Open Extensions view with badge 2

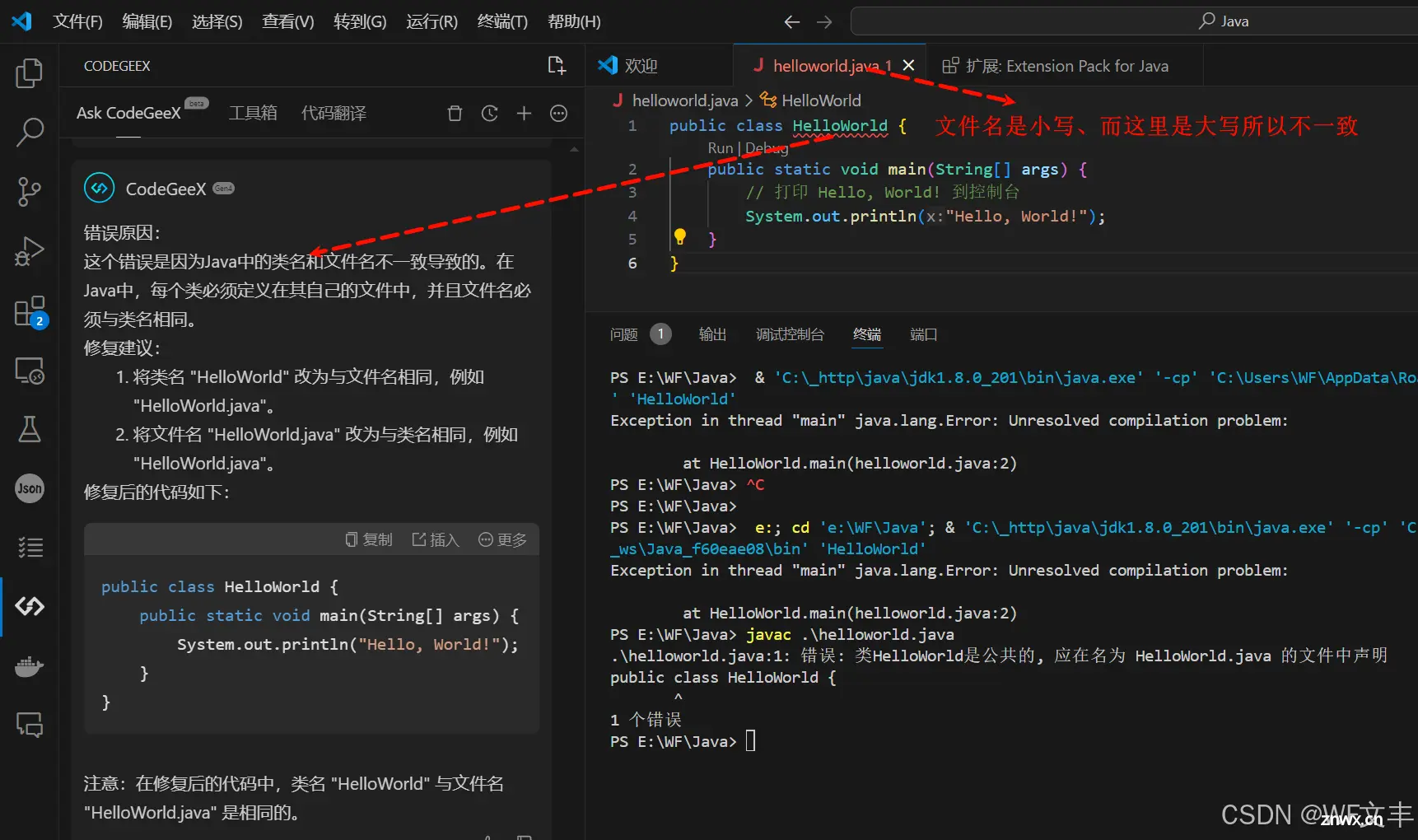pos(30,311)
